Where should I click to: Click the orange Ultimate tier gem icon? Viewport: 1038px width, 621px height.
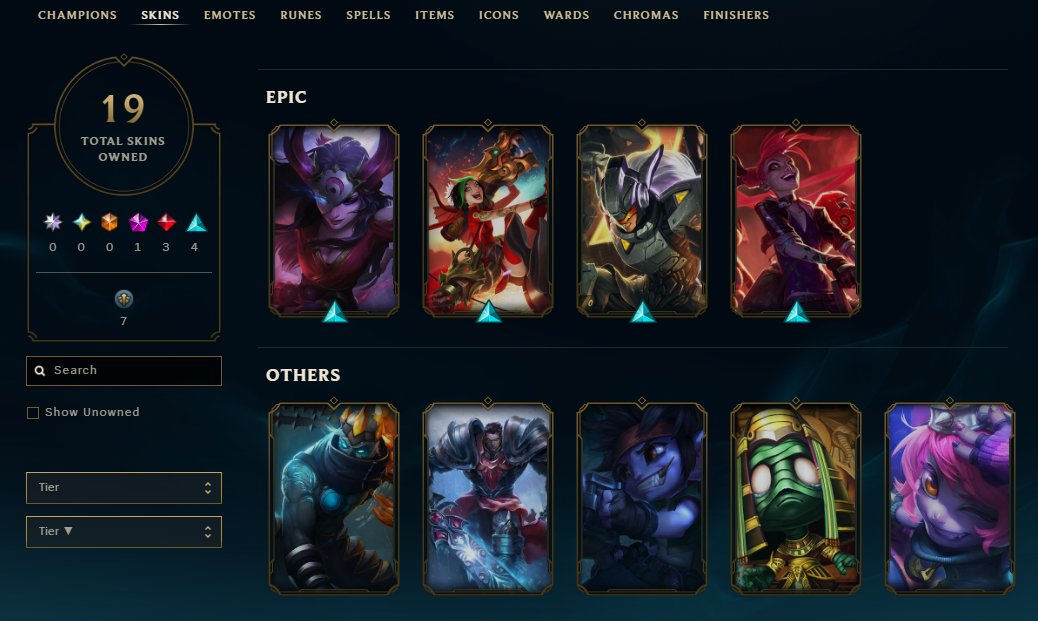(109, 222)
